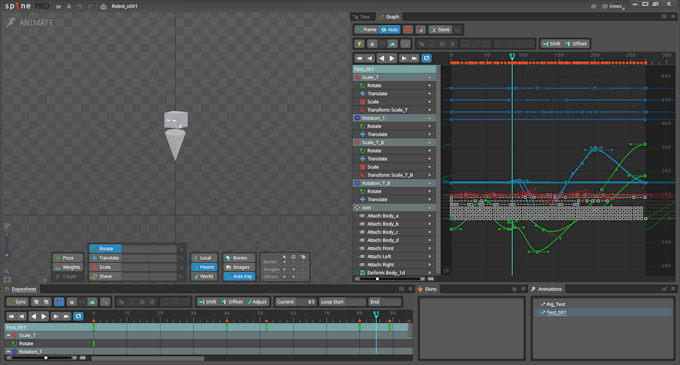Play animation forward in Graph view

coord(392,58)
